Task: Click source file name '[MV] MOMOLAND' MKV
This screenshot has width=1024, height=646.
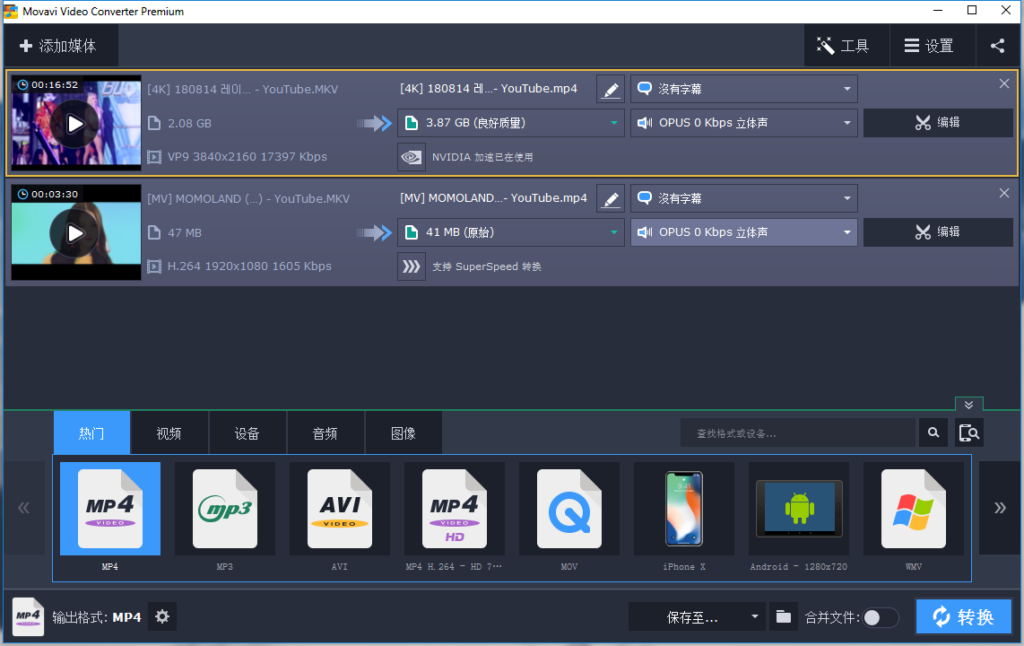Action: click(x=248, y=199)
